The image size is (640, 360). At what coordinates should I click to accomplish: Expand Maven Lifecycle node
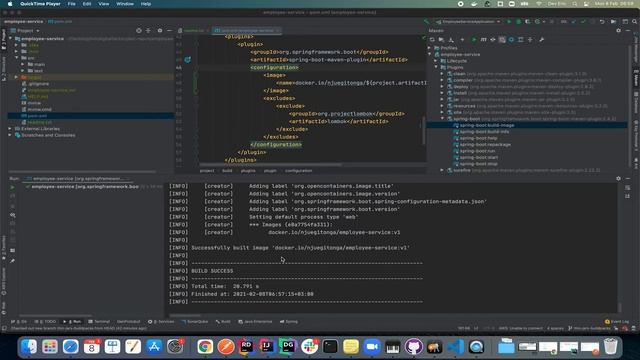[x=436, y=61]
